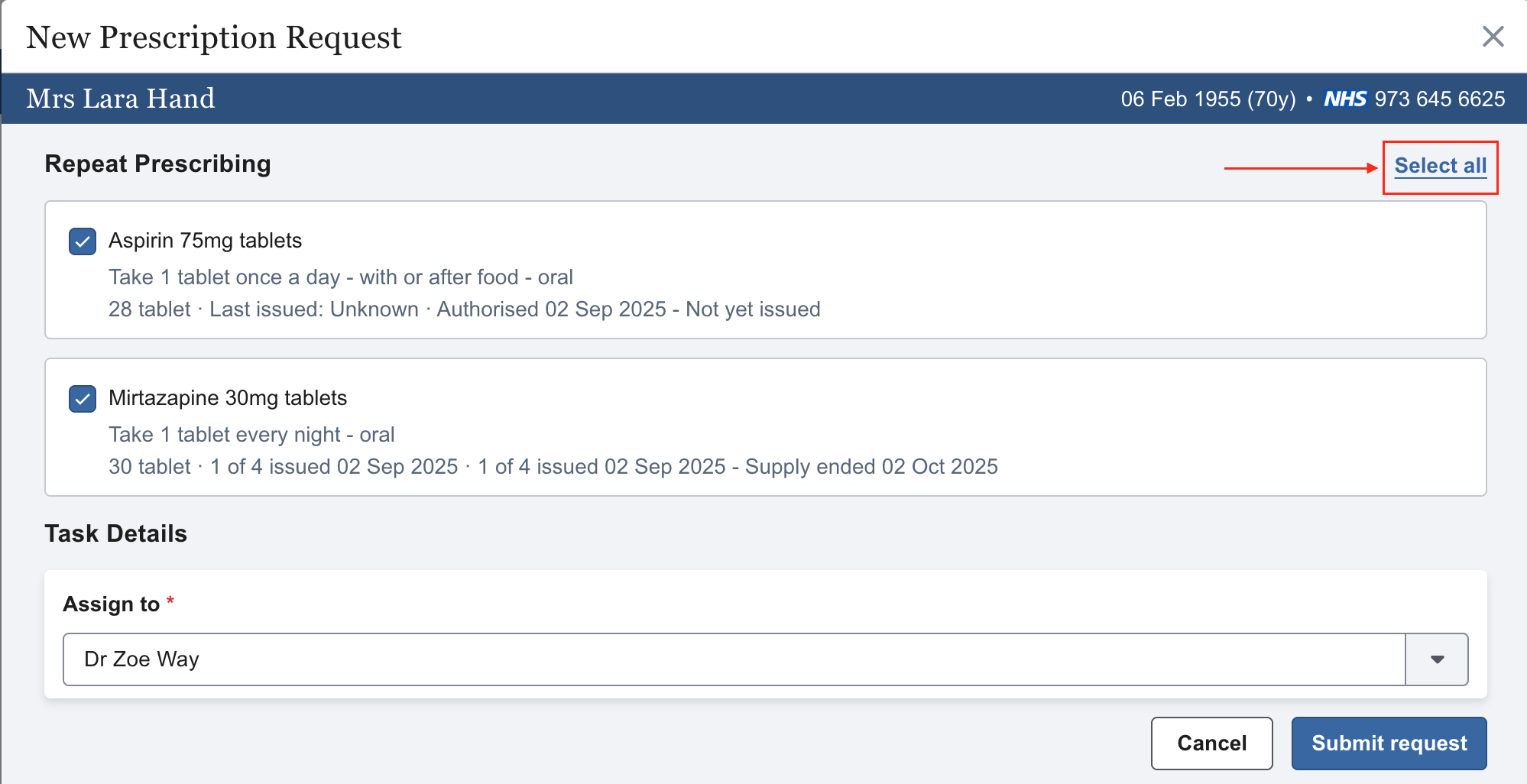Screen dimensions: 1527x784
Task: Click Aspirin dosage instructions text
Action: coord(340,277)
